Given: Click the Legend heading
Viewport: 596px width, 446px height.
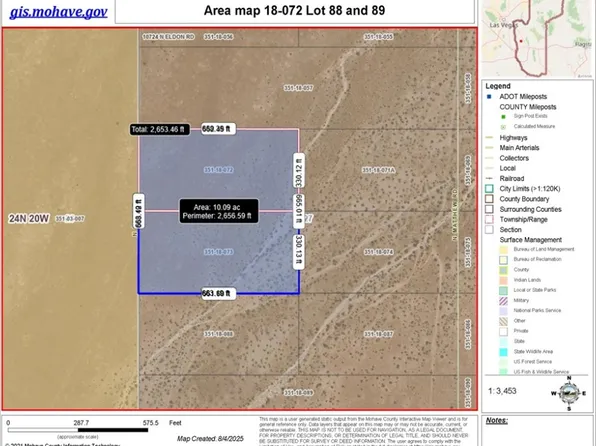Looking at the screenshot, I should click(498, 86).
